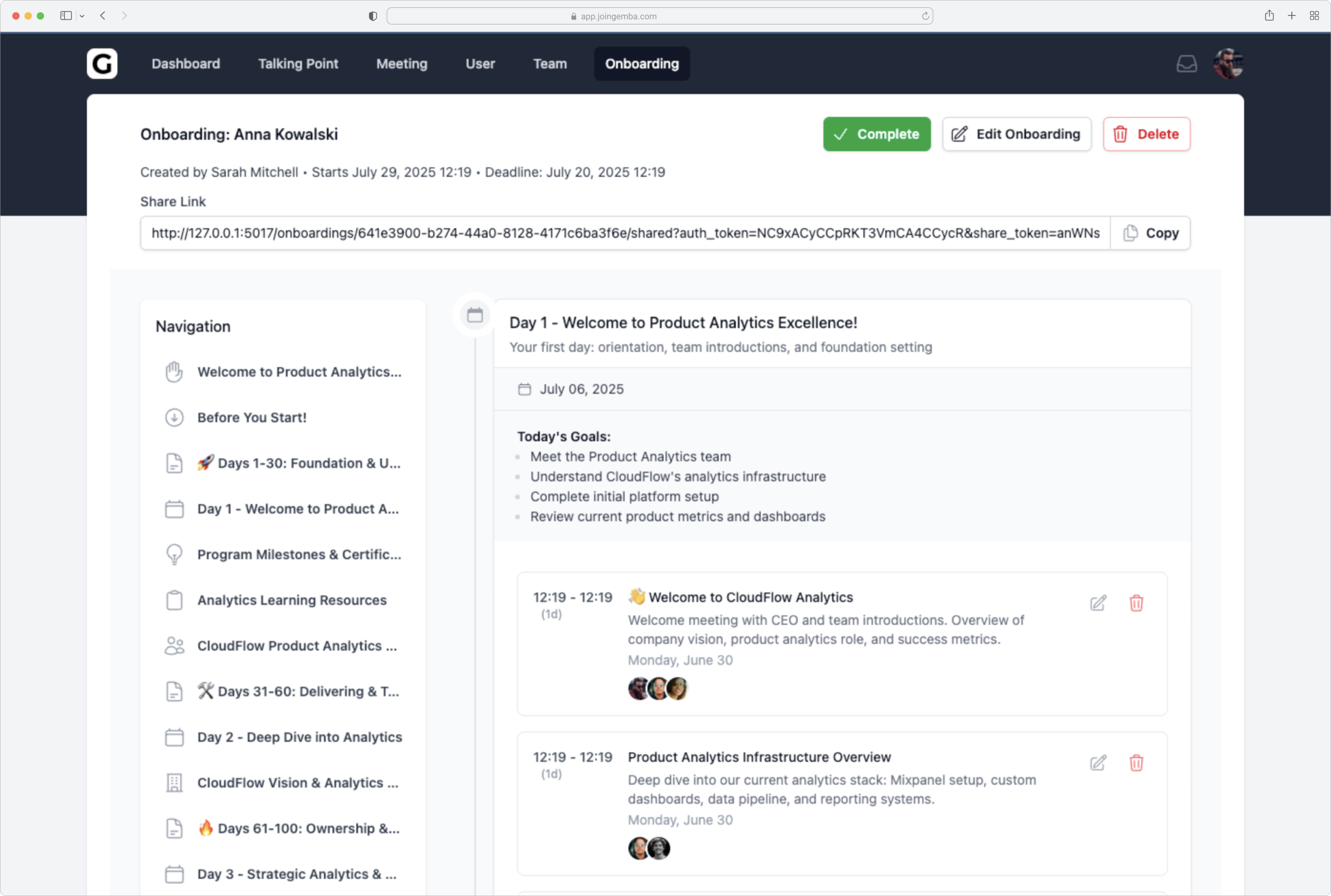
Task: Click the Safari privacy shield icon
Action: (x=372, y=16)
